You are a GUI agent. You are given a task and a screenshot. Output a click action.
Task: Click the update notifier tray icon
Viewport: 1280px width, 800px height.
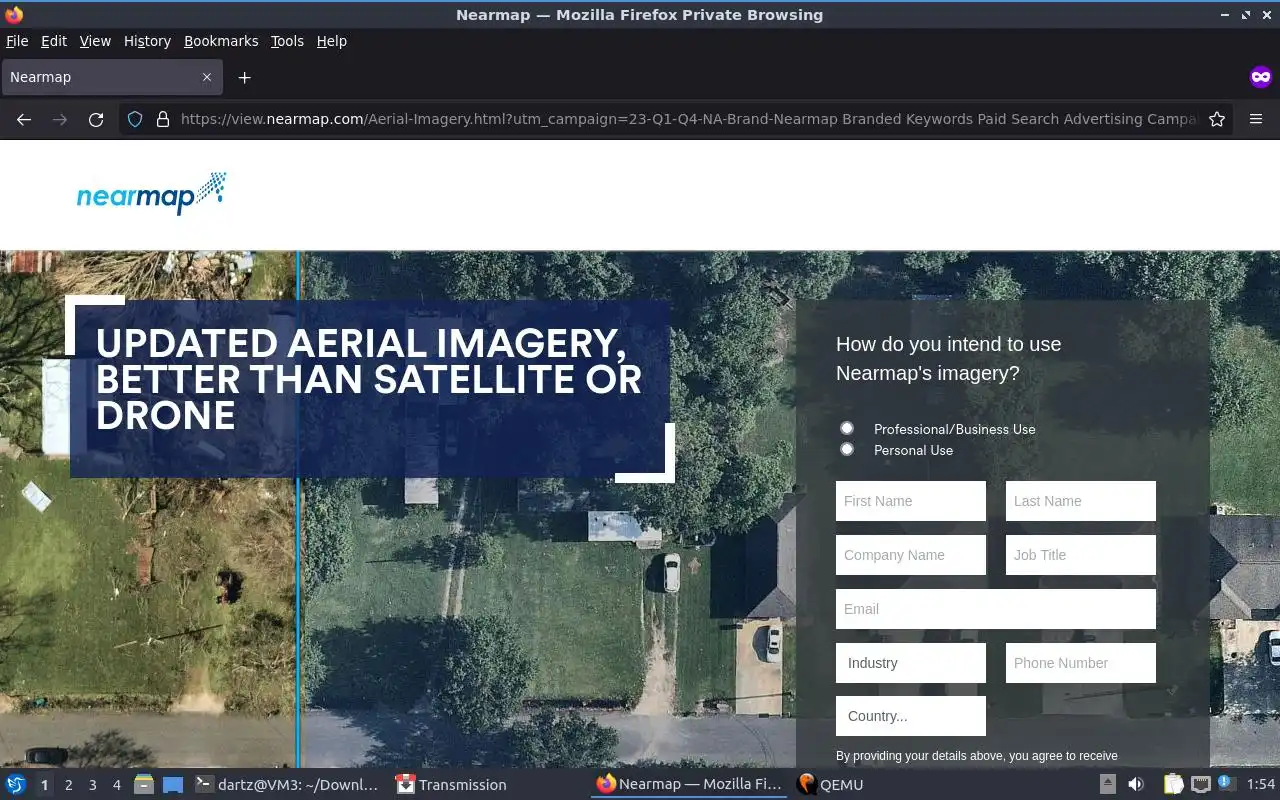click(1226, 785)
